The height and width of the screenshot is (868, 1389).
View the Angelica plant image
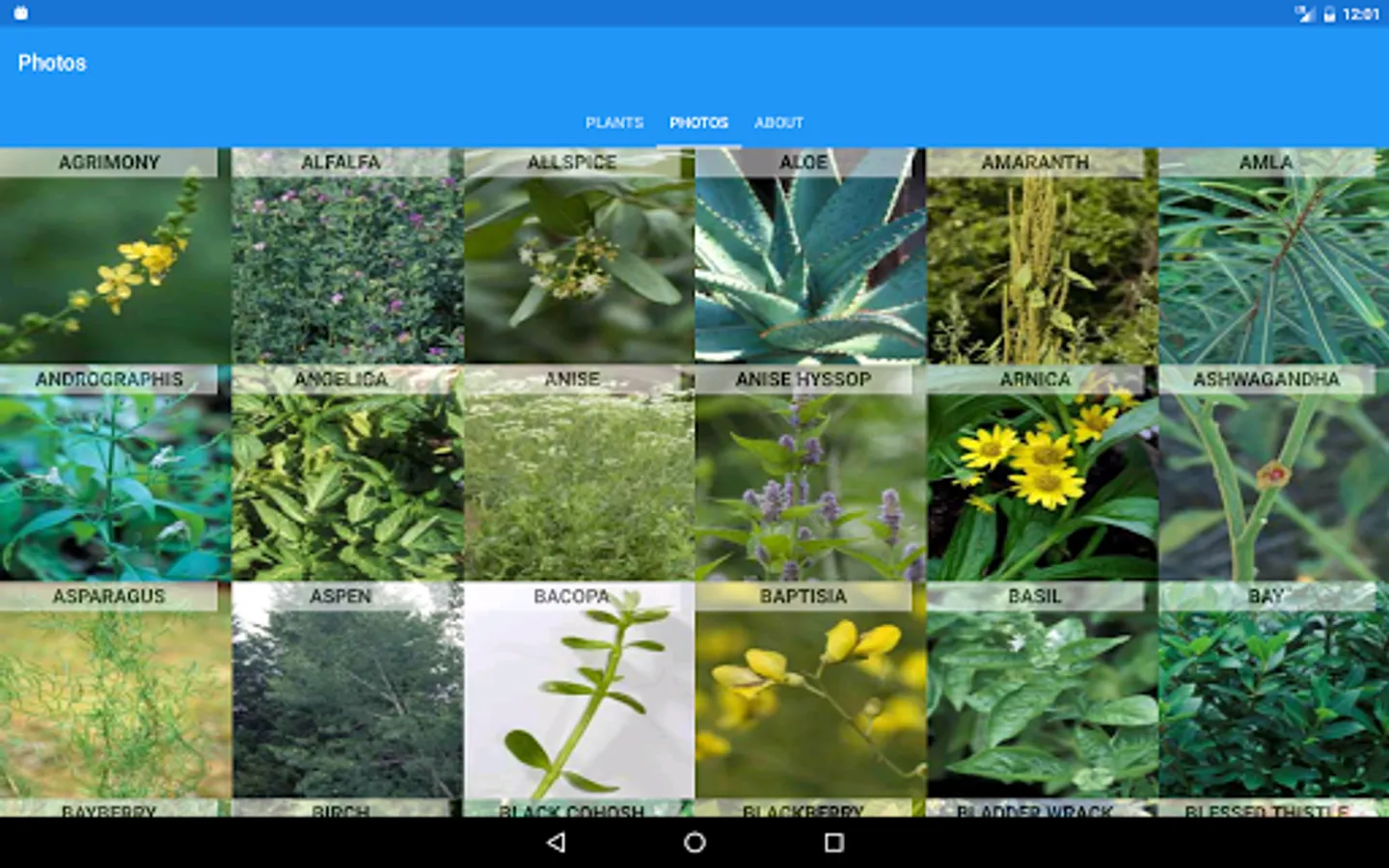347,473
